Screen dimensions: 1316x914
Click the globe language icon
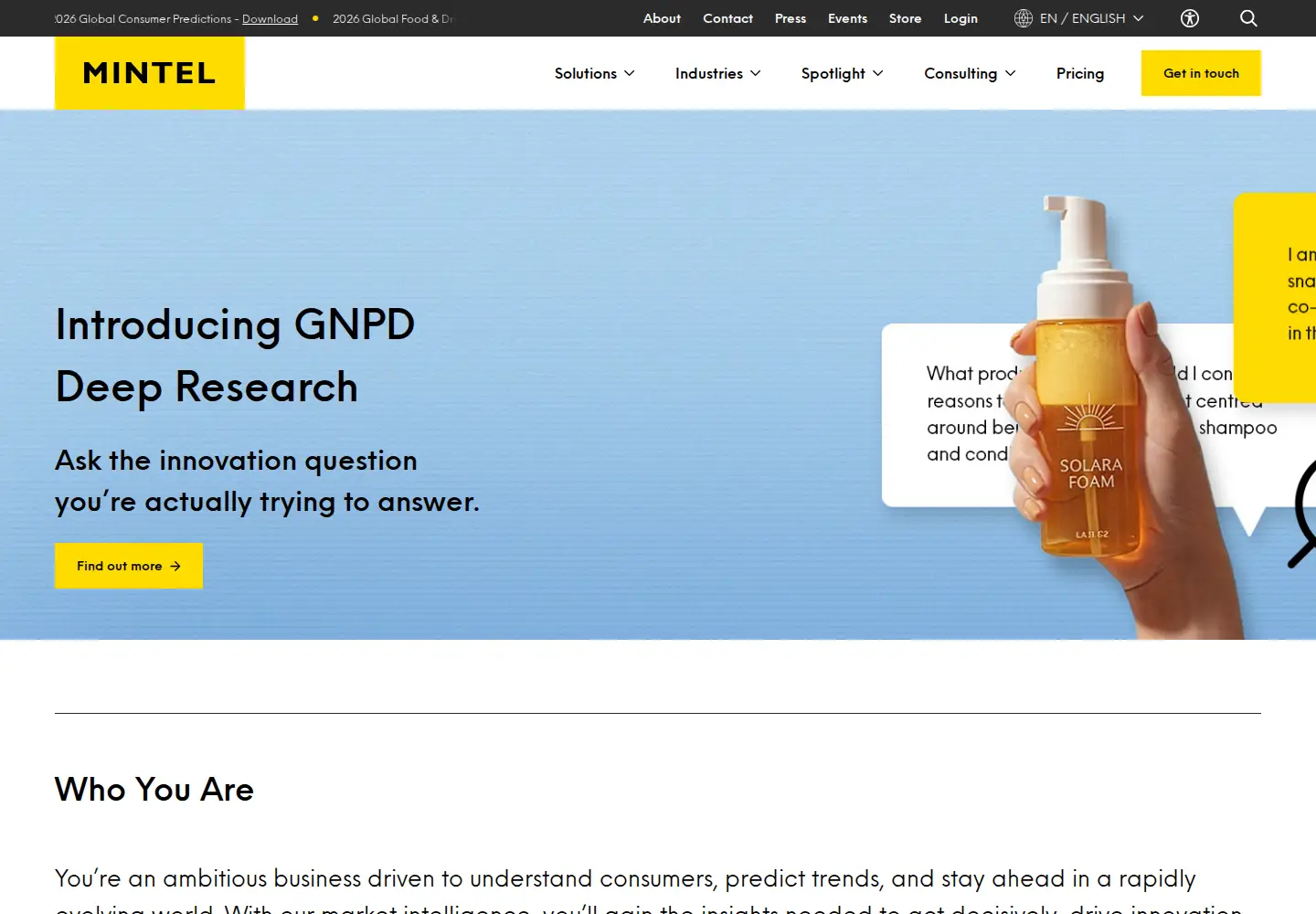(1024, 18)
